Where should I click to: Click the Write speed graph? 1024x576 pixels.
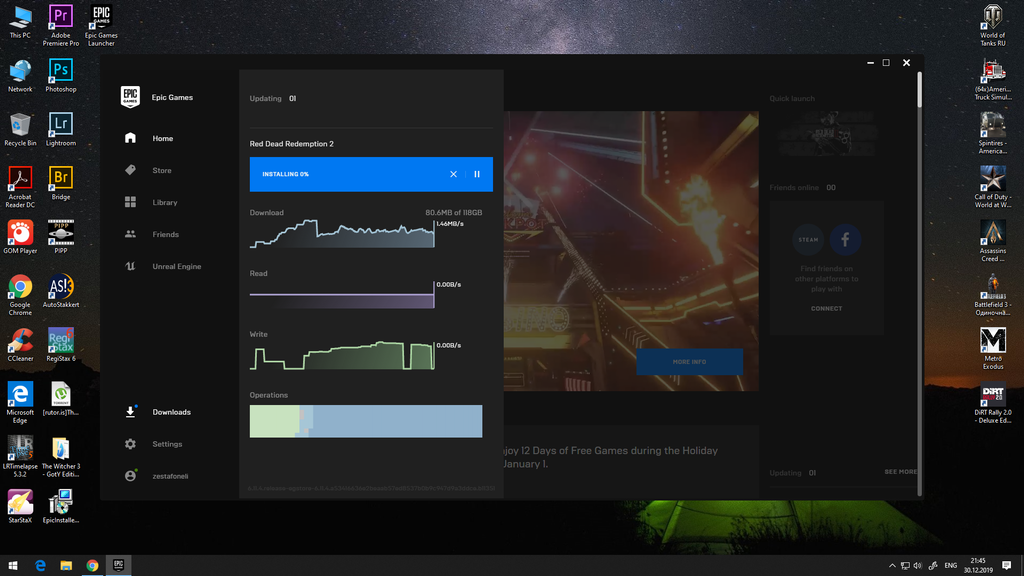tap(342, 355)
